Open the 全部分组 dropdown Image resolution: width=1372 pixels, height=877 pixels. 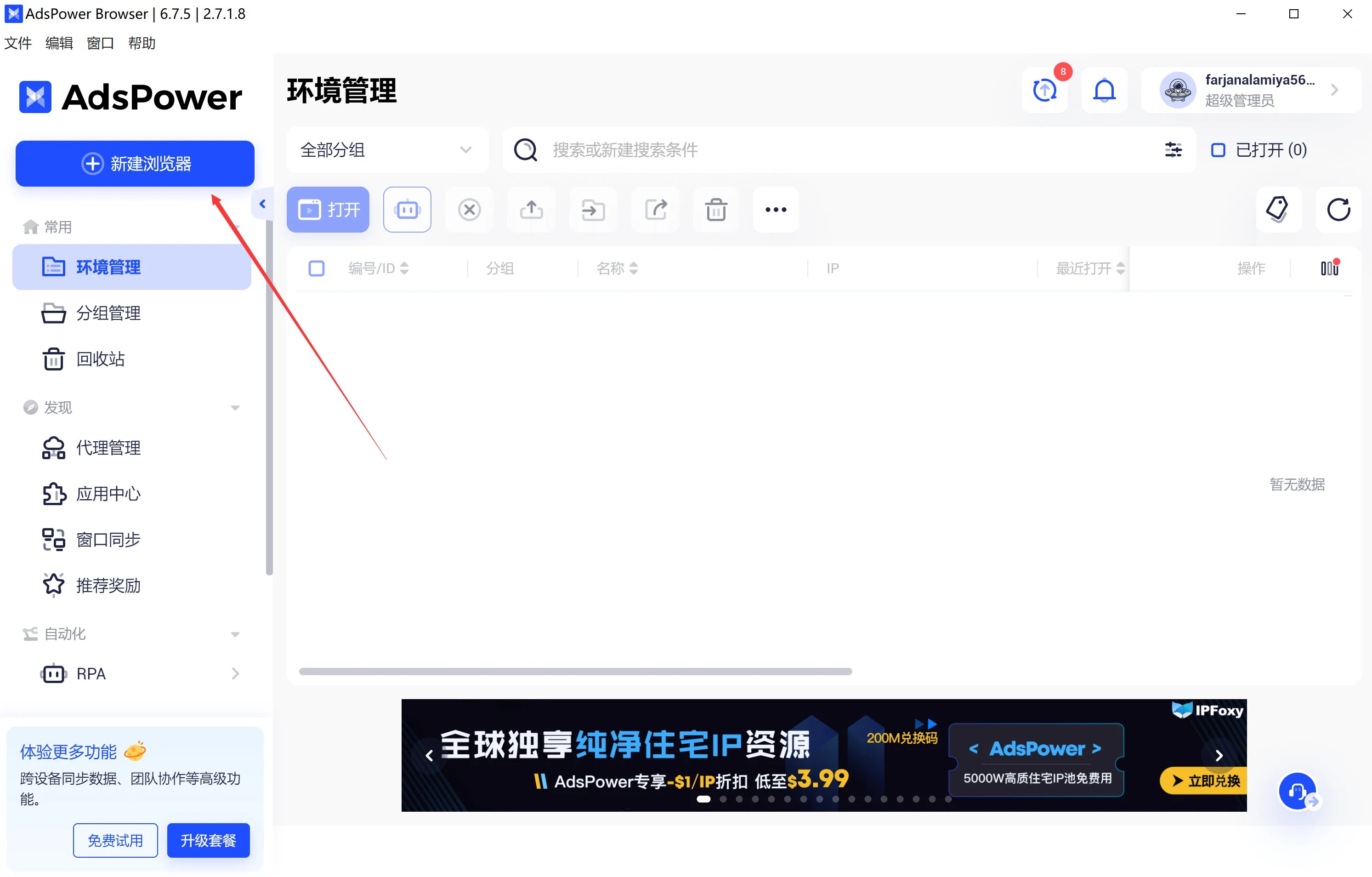coord(387,150)
